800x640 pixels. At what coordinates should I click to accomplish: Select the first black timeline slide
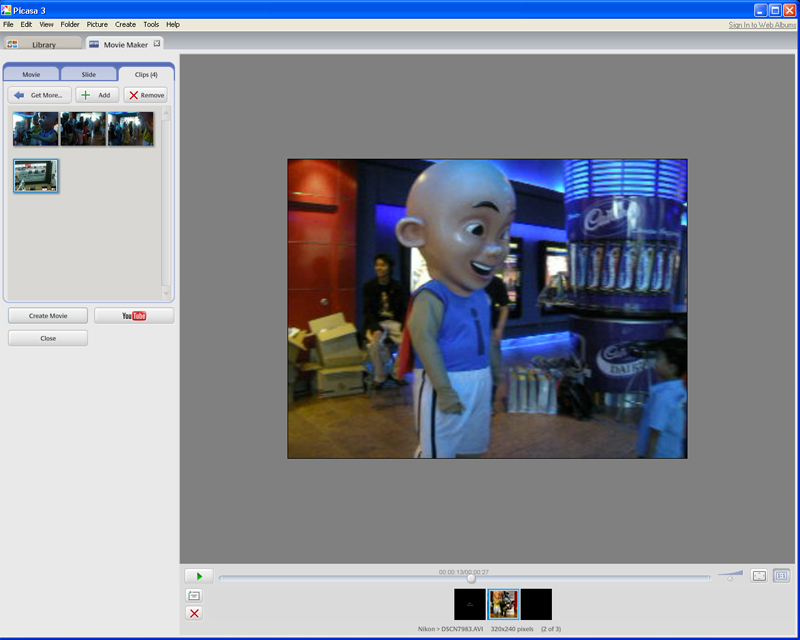[469, 604]
